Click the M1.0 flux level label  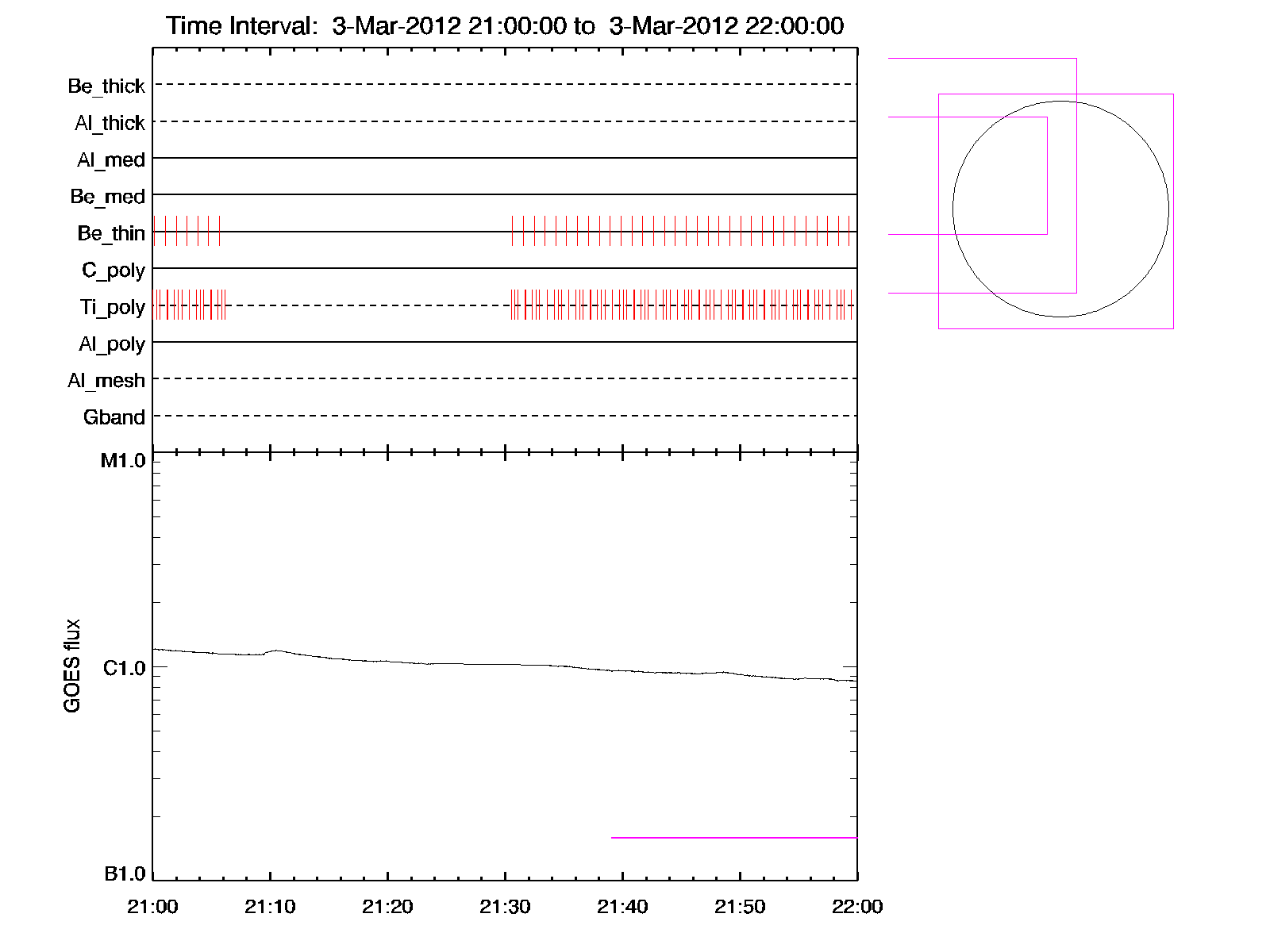(123, 461)
